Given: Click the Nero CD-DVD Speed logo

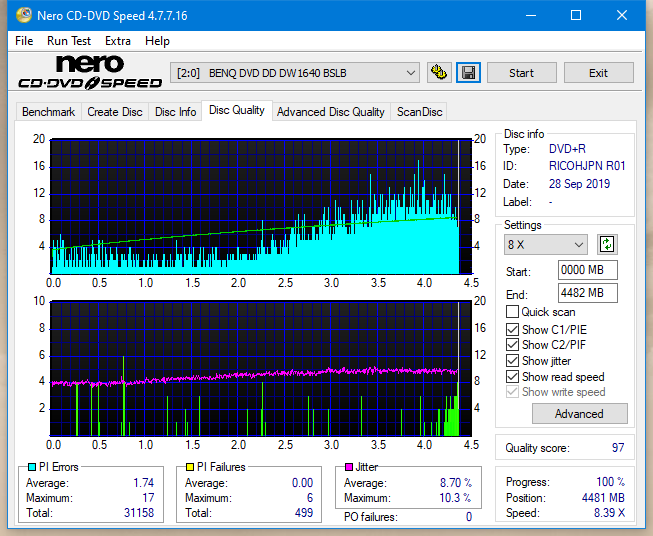Looking at the screenshot, I should pos(90,72).
